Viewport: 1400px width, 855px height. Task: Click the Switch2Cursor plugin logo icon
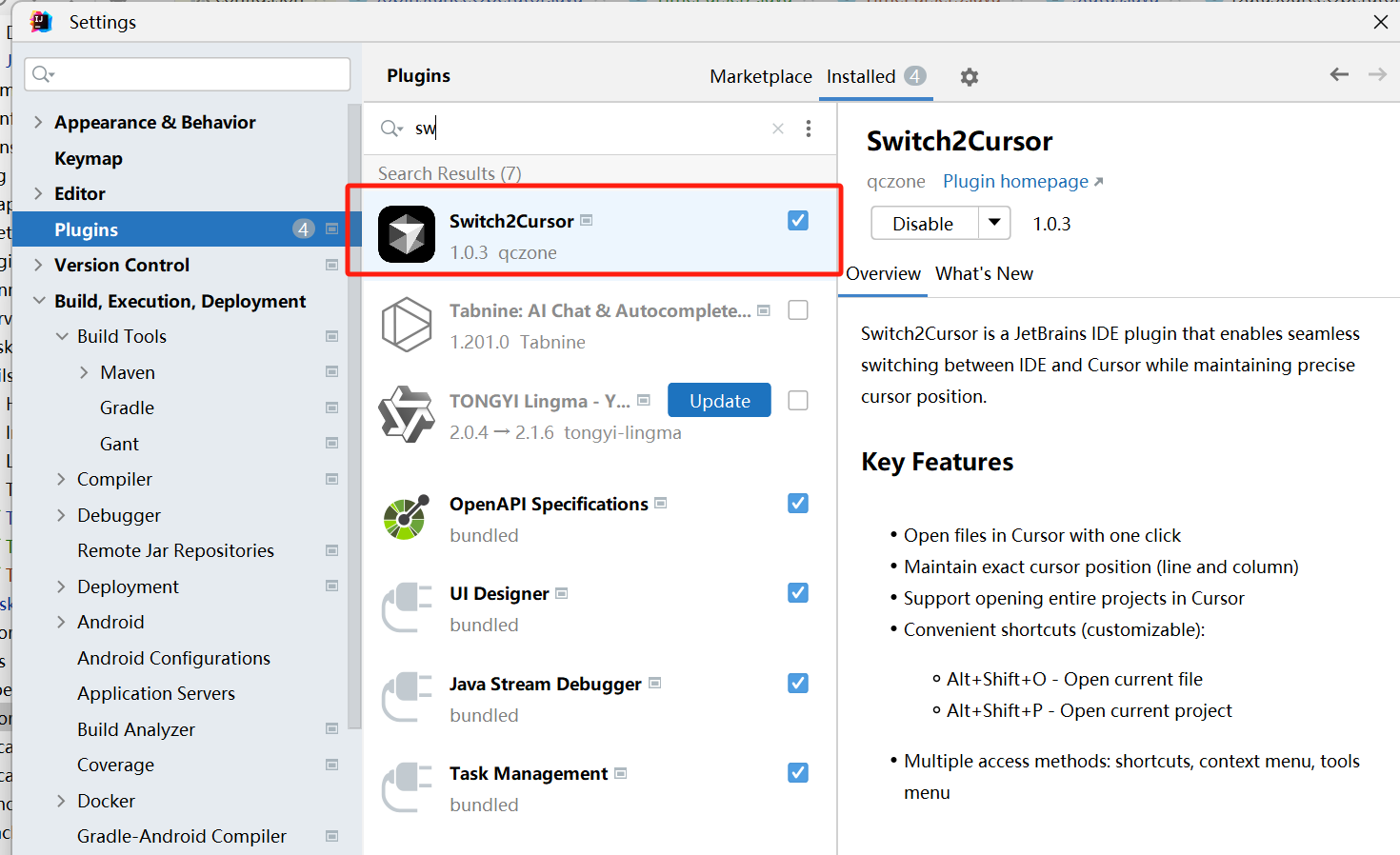(407, 234)
